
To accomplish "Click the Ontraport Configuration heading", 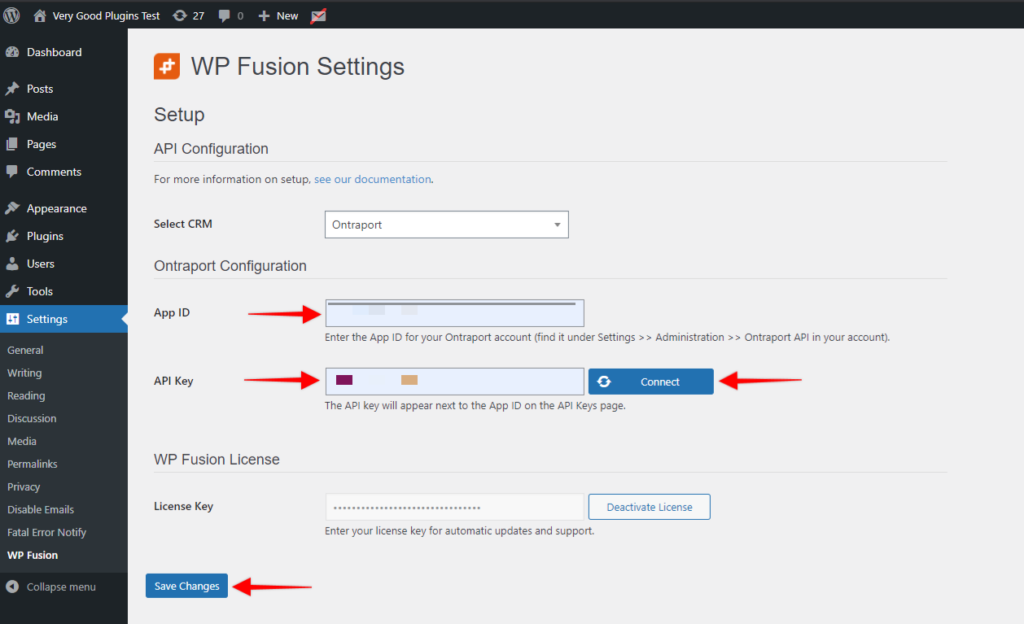I will [x=230, y=266].
